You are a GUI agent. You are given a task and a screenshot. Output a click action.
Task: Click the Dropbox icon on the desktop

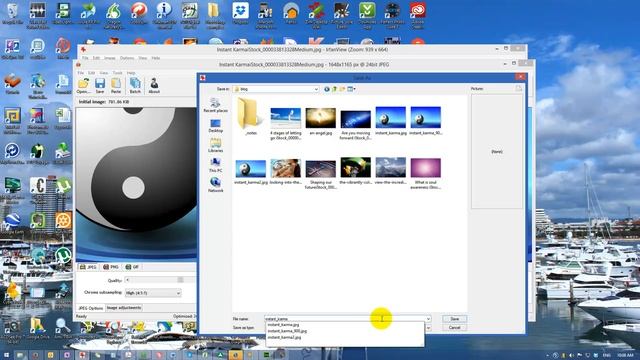click(x=240, y=13)
